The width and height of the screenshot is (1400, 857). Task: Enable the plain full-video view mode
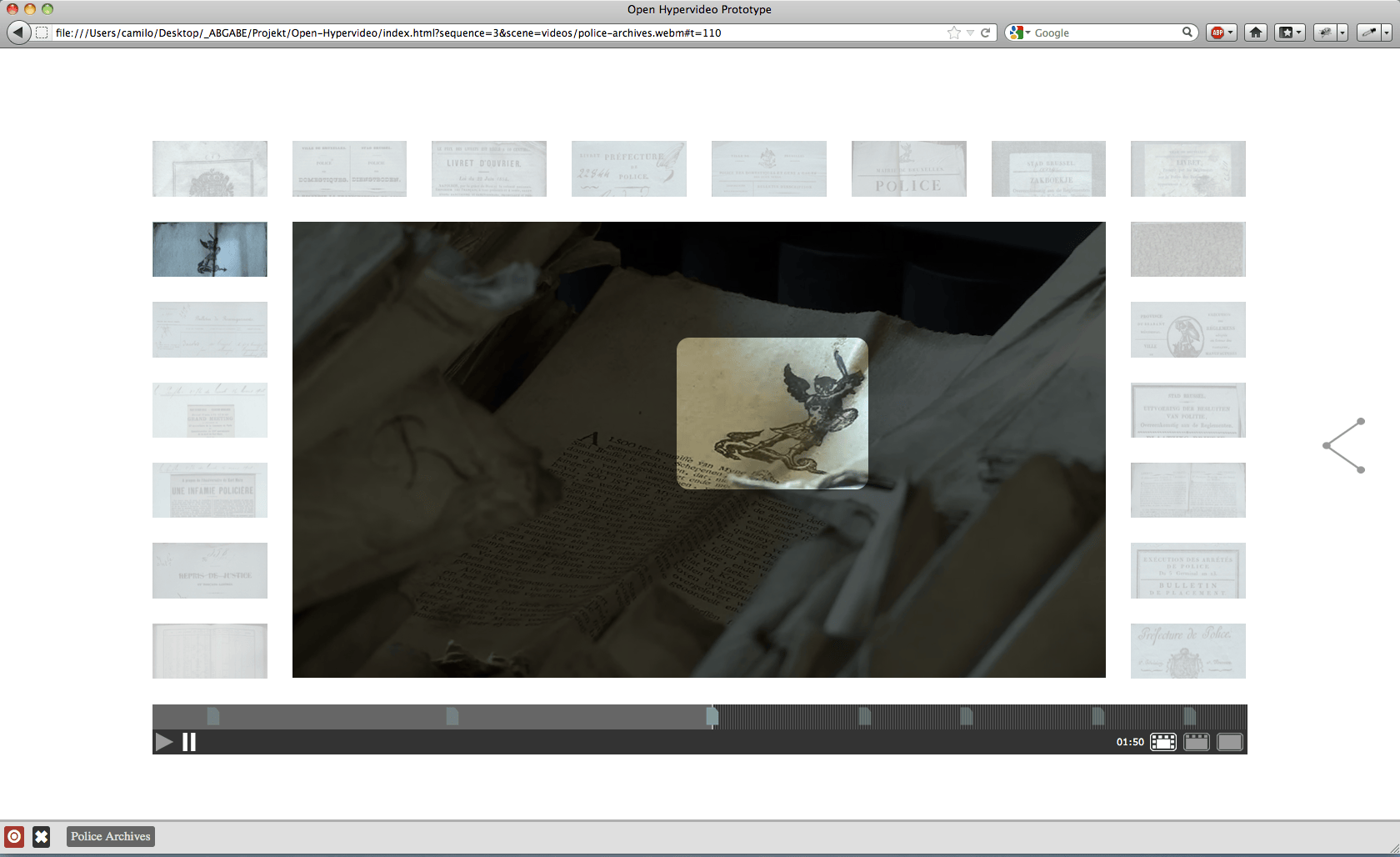point(1230,742)
